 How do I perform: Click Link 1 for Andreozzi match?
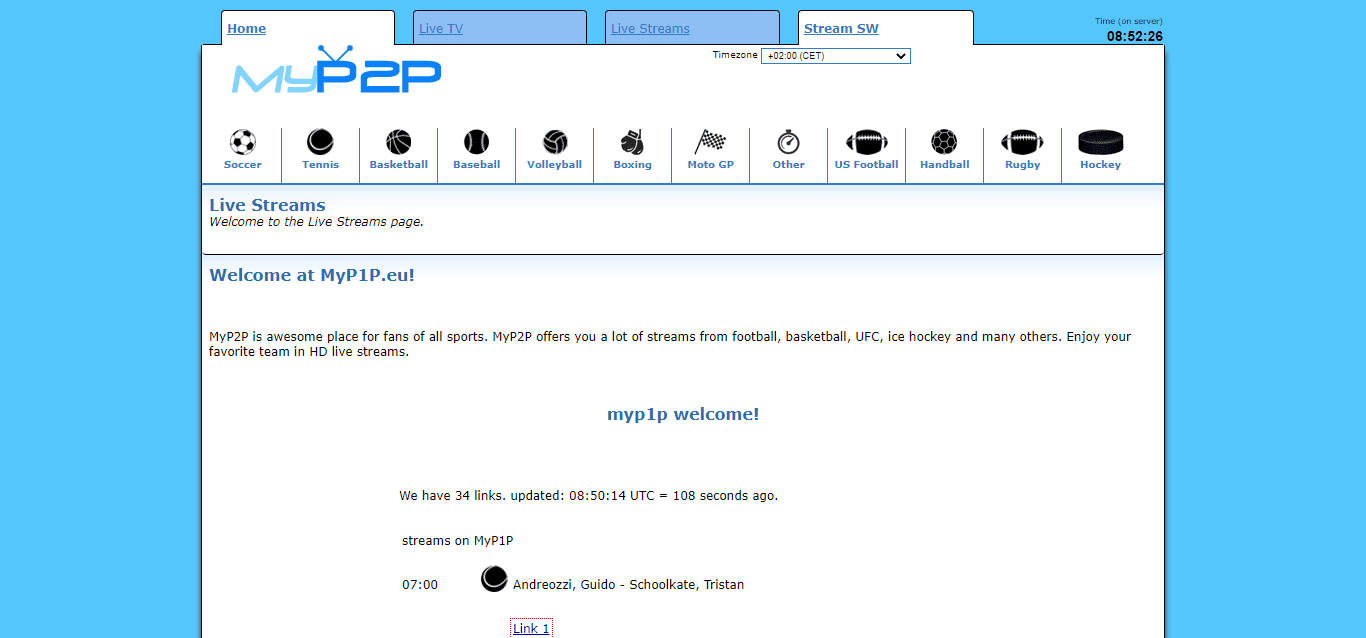531,628
